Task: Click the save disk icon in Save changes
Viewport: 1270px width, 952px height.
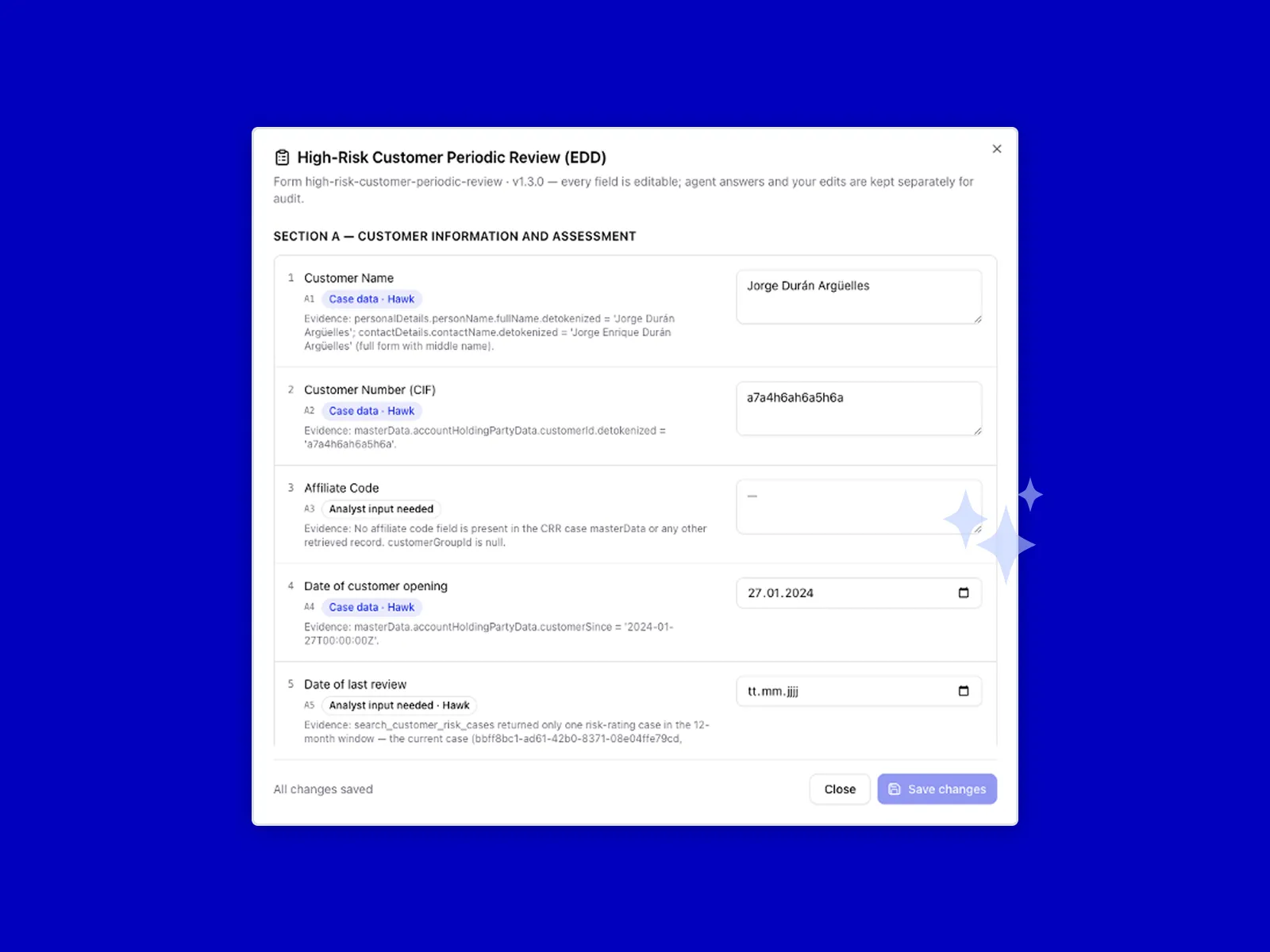Action: (895, 789)
